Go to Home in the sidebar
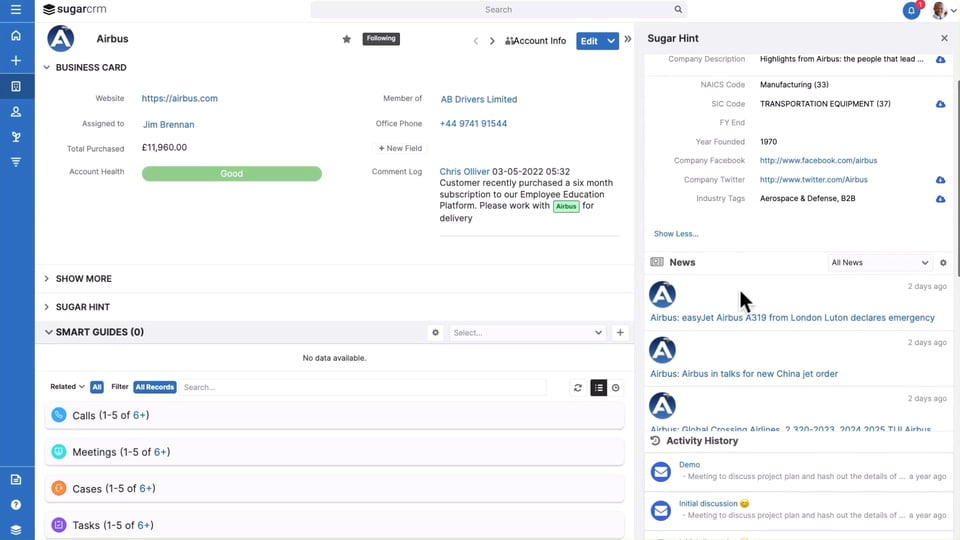 pyautogui.click(x=16, y=36)
